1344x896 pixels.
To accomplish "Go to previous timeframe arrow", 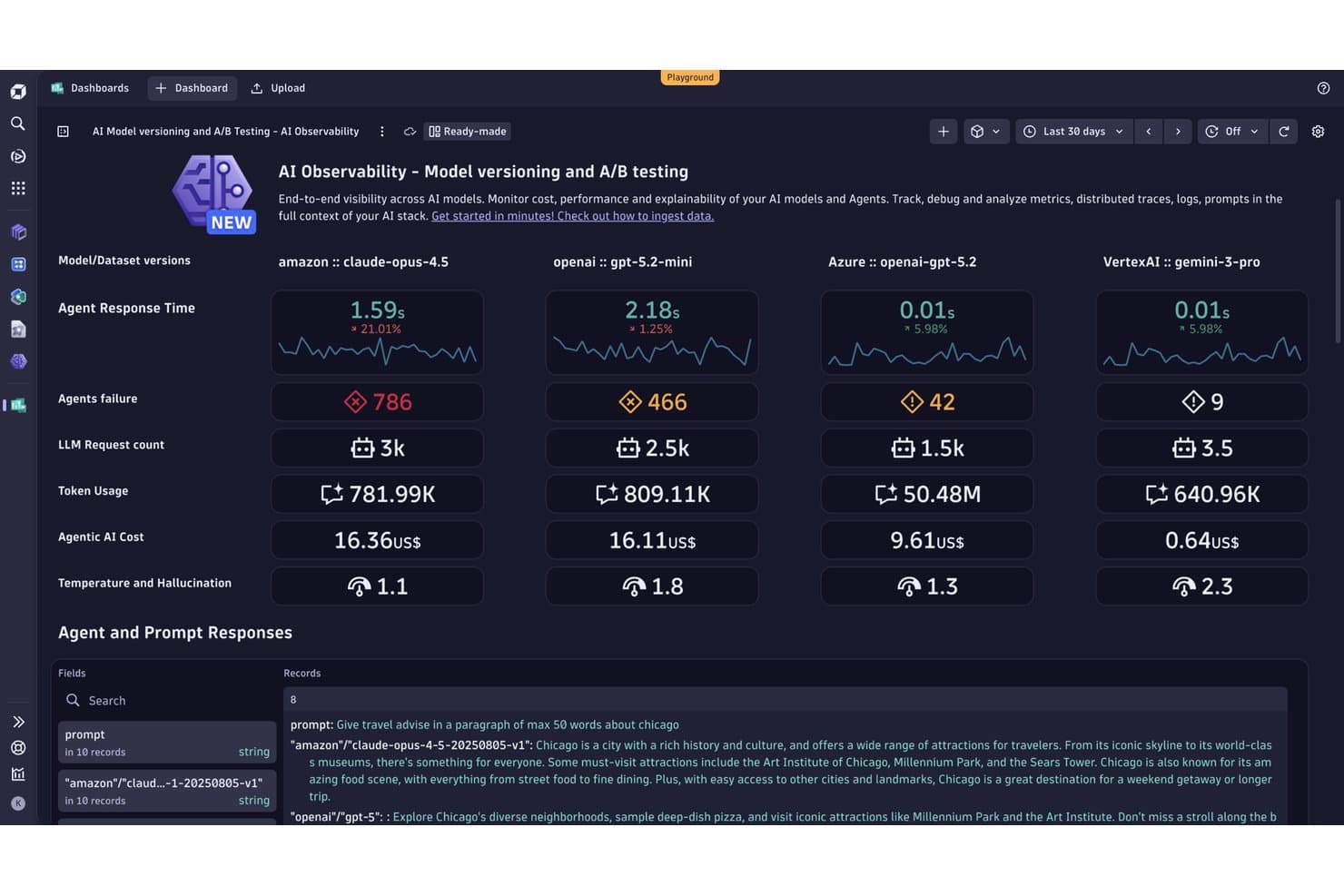I will coord(1149,132).
